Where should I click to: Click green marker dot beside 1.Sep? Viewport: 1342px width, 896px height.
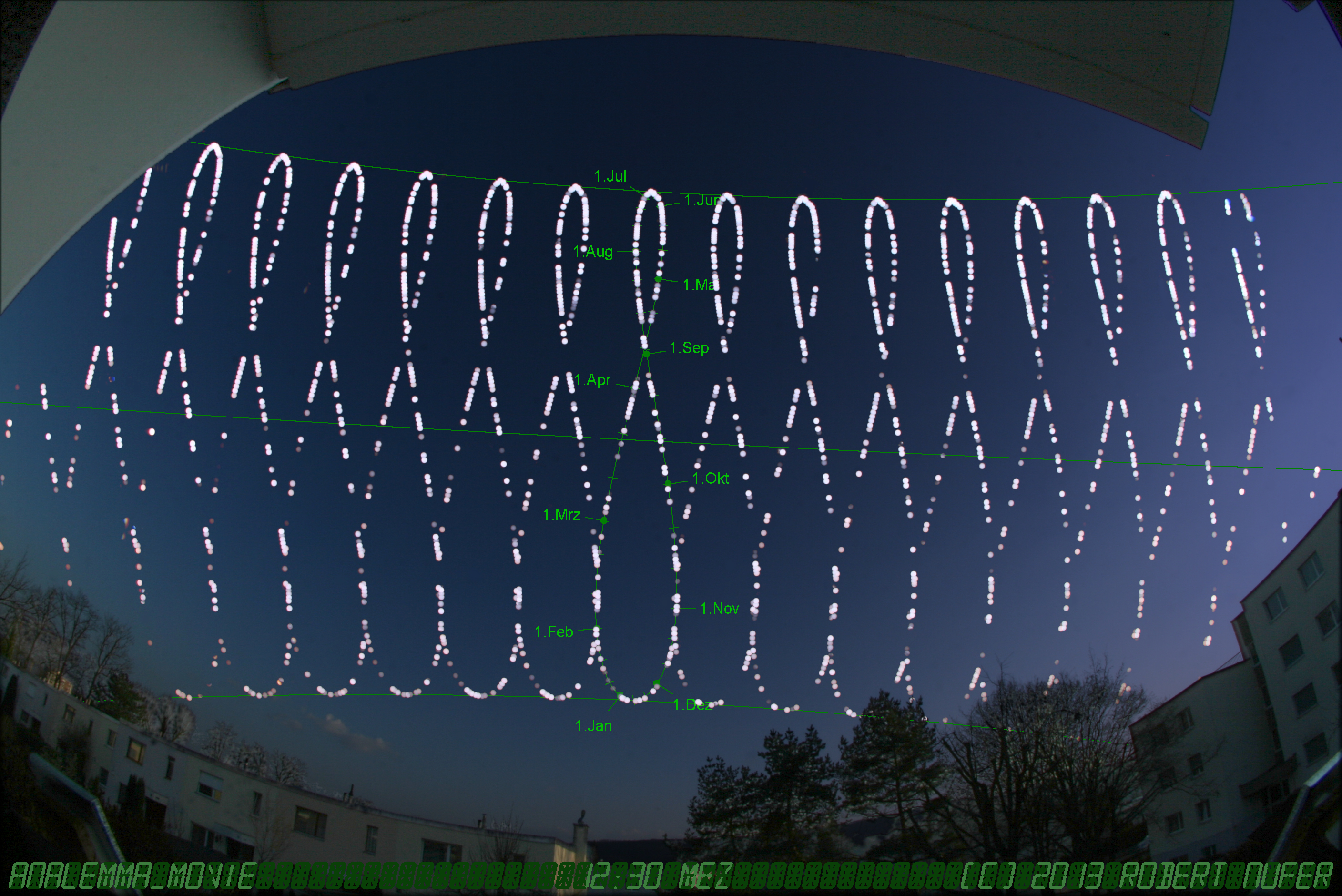[x=647, y=354]
